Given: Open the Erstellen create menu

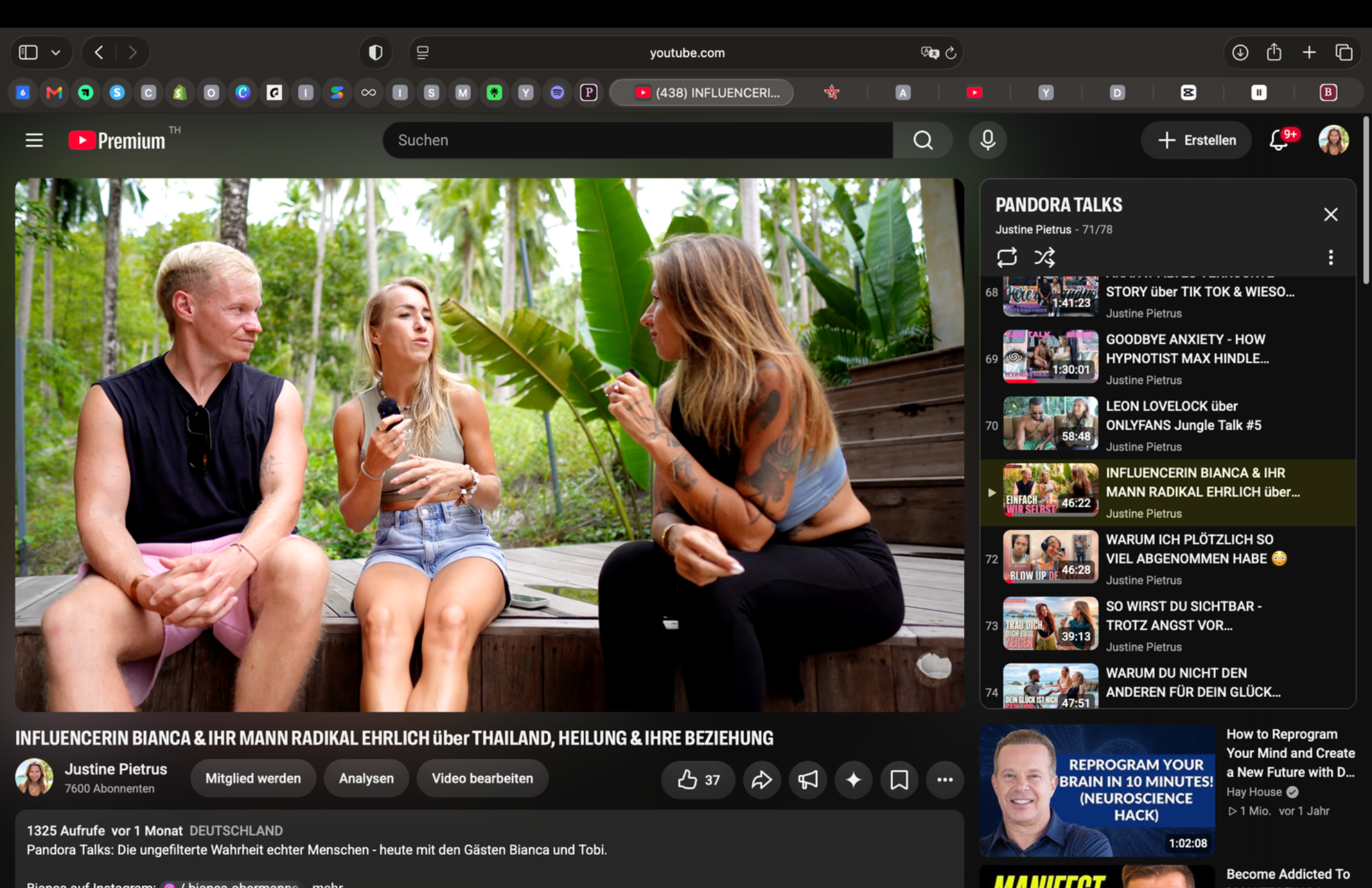Looking at the screenshot, I should 1196,140.
